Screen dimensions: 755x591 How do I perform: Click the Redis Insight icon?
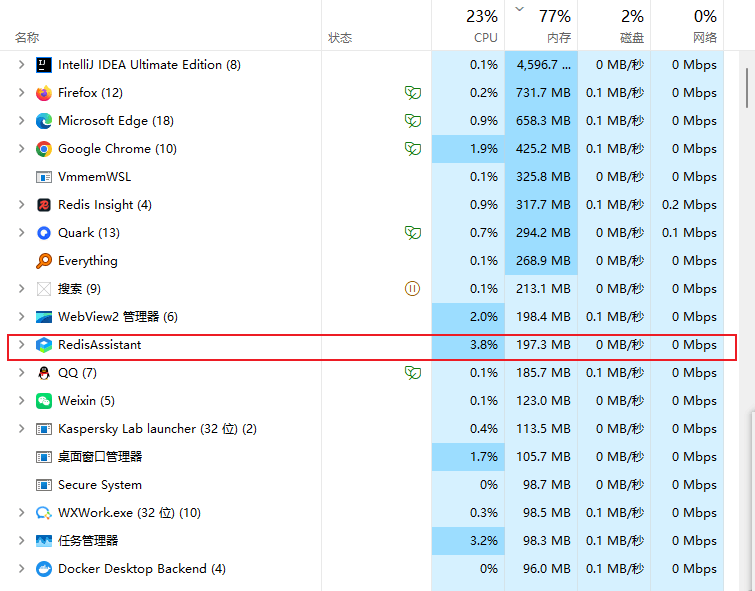pyautogui.click(x=44, y=205)
